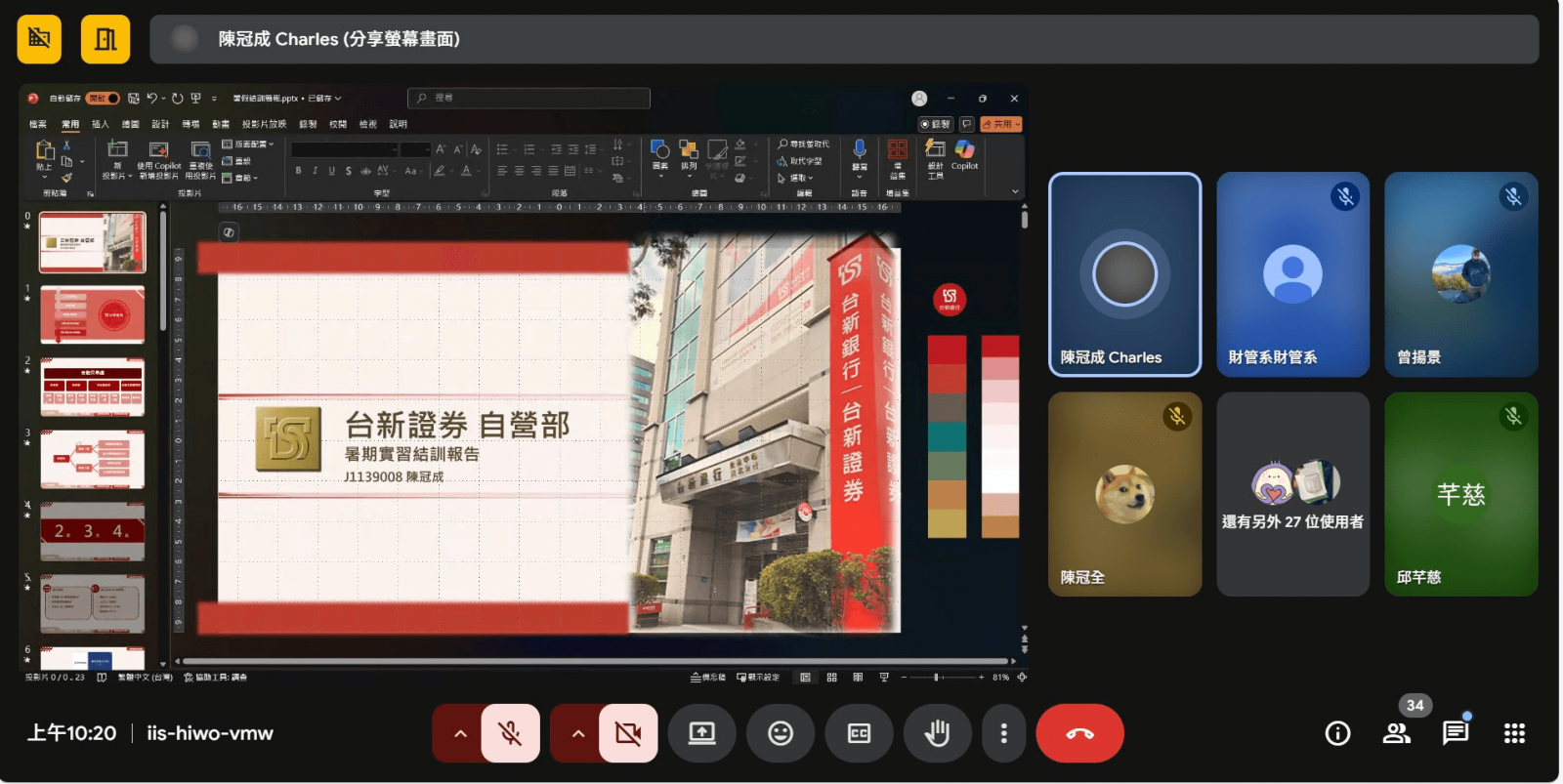Open the 檔案 menu tab

click(x=38, y=124)
